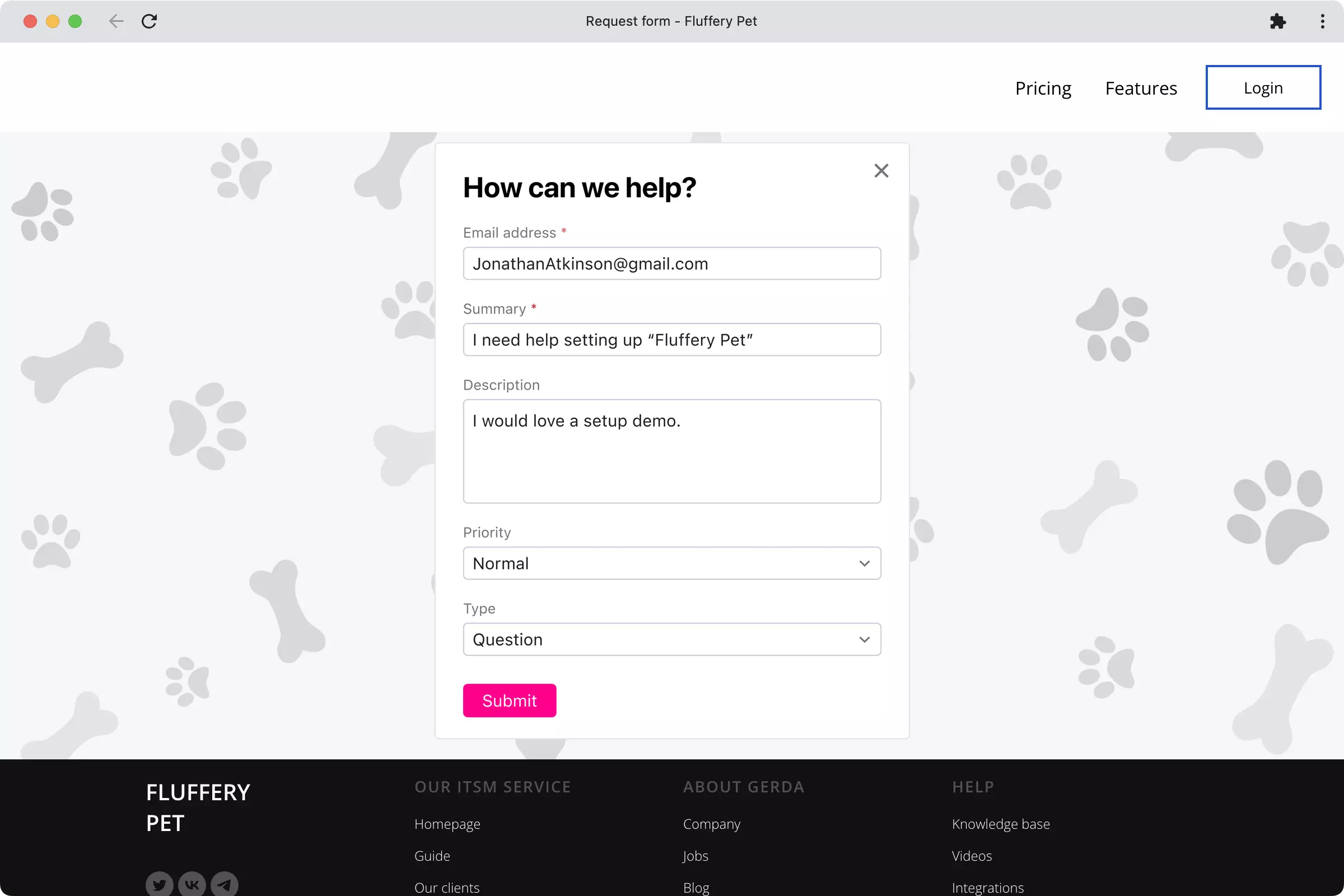
Task: Reload the page
Action: point(149,21)
